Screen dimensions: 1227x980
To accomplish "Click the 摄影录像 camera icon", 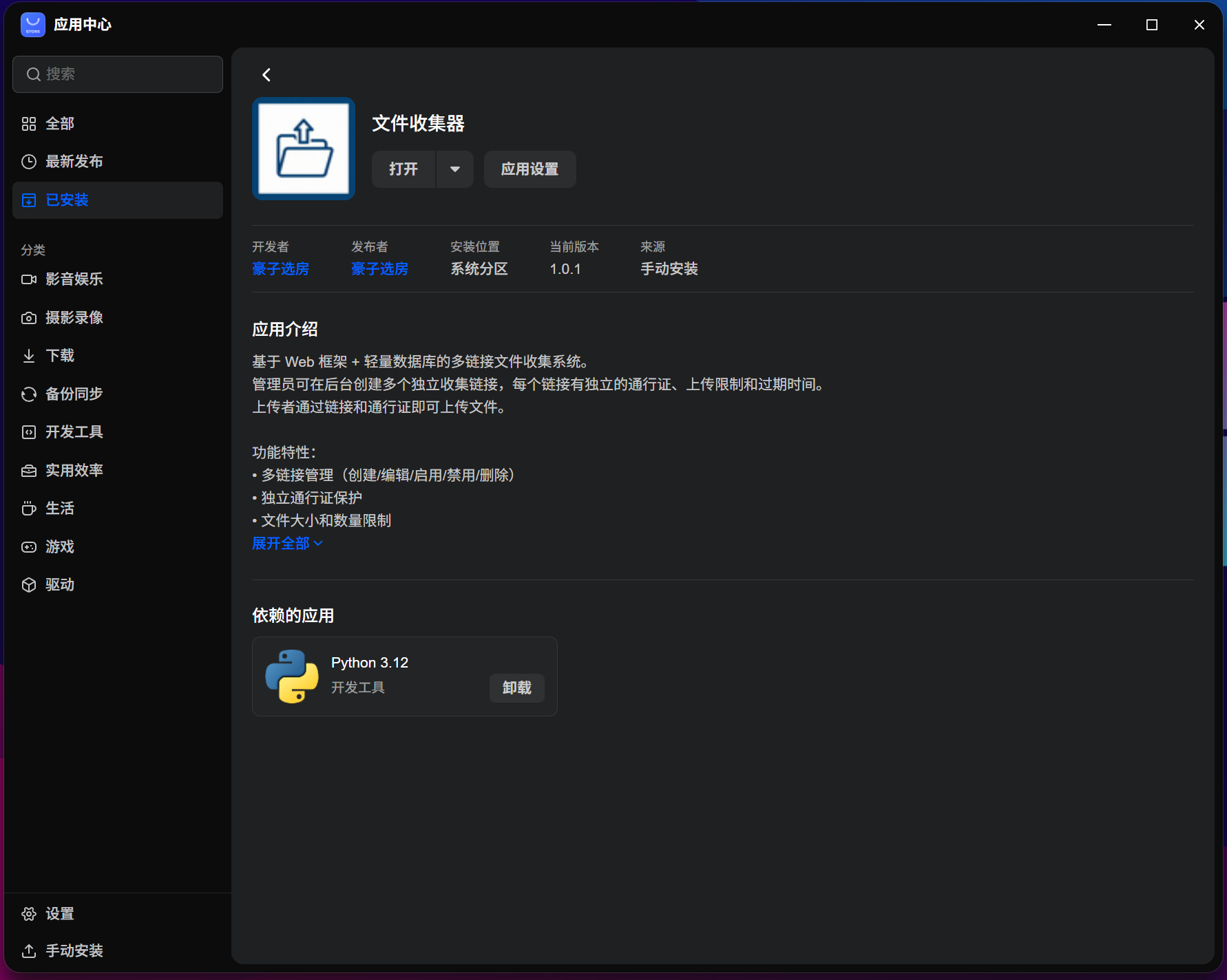I will 29,318.
